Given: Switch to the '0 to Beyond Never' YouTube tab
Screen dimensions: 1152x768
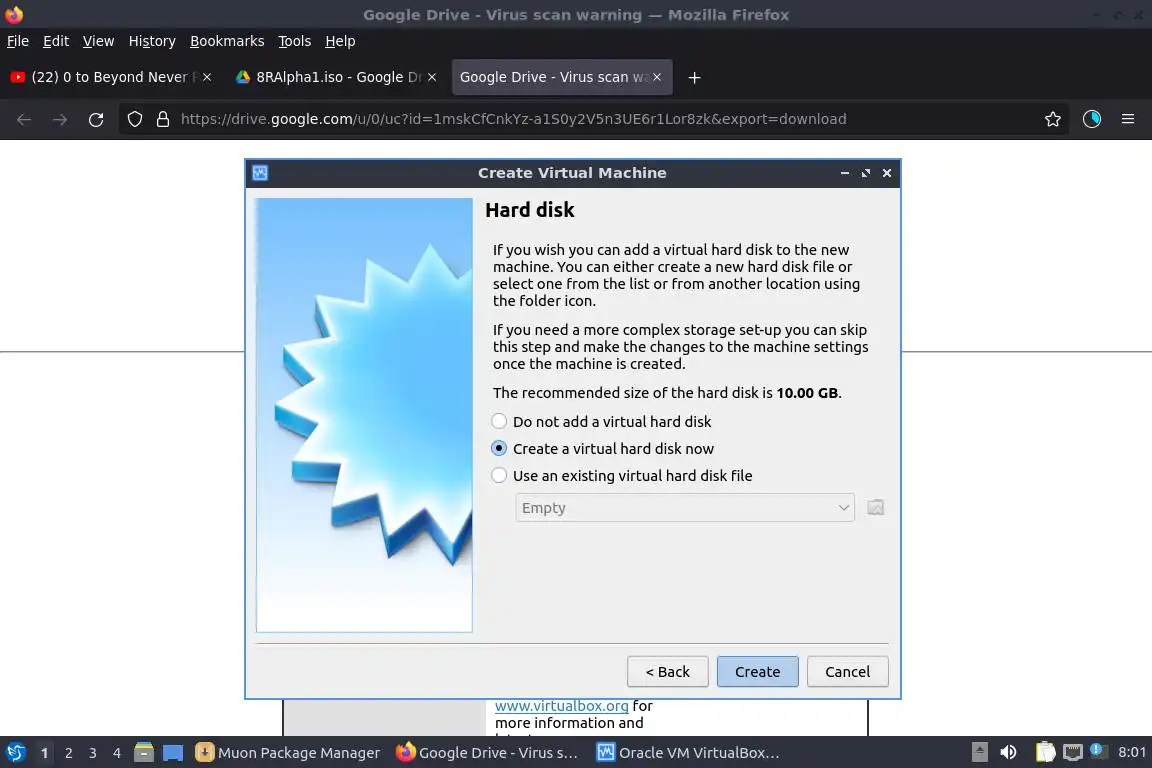Looking at the screenshot, I should coord(110,77).
